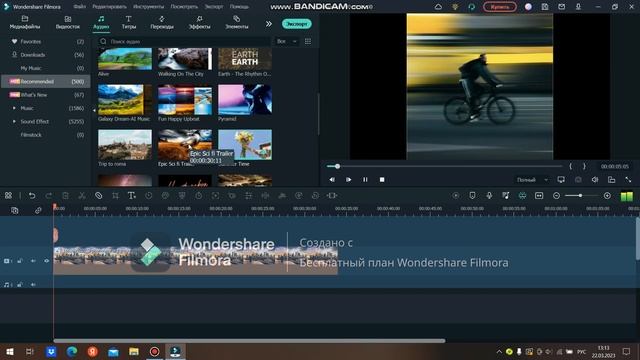Click the preview playback progress slider
The width and height of the screenshot is (640, 360).
(444, 166)
